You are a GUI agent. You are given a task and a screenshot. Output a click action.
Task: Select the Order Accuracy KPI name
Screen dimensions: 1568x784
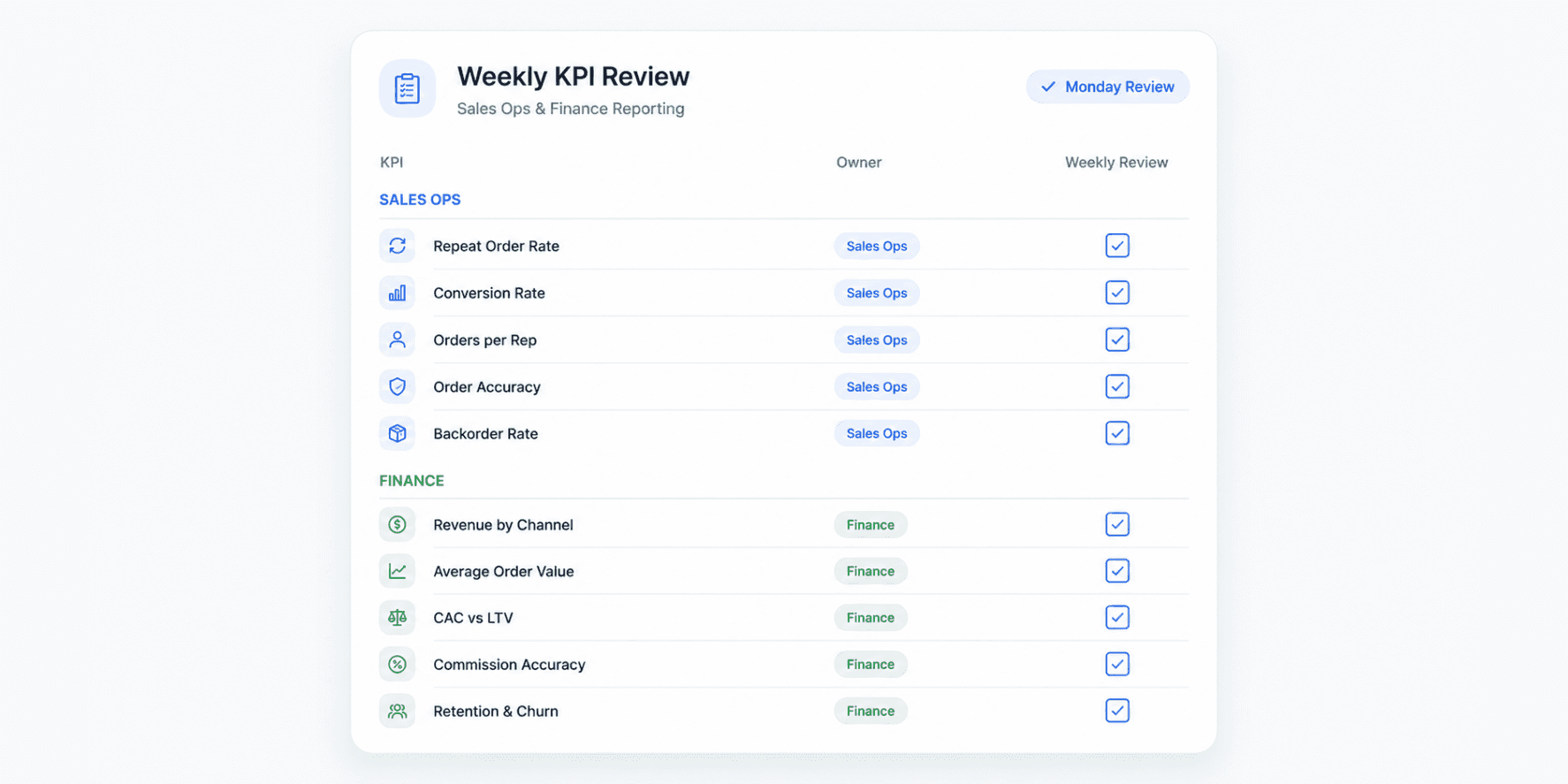[486, 387]
